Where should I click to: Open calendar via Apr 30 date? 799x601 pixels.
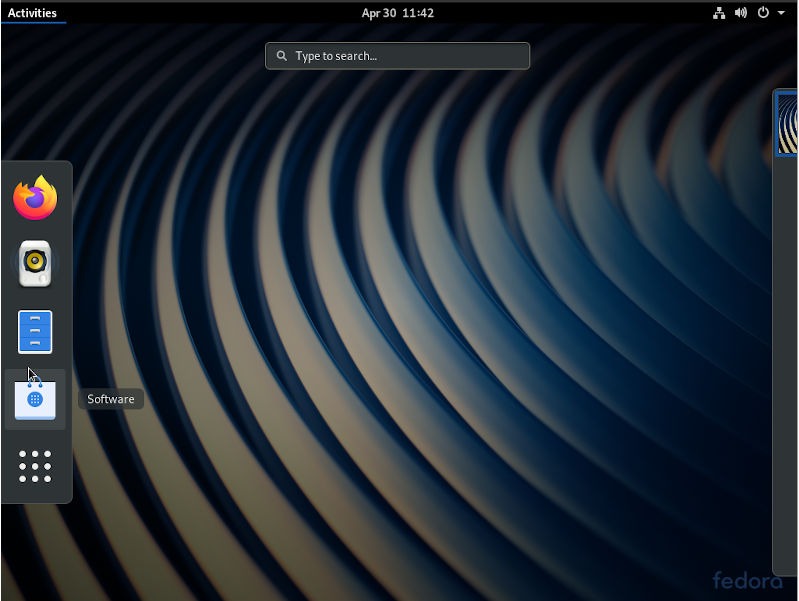coord(377,13)
